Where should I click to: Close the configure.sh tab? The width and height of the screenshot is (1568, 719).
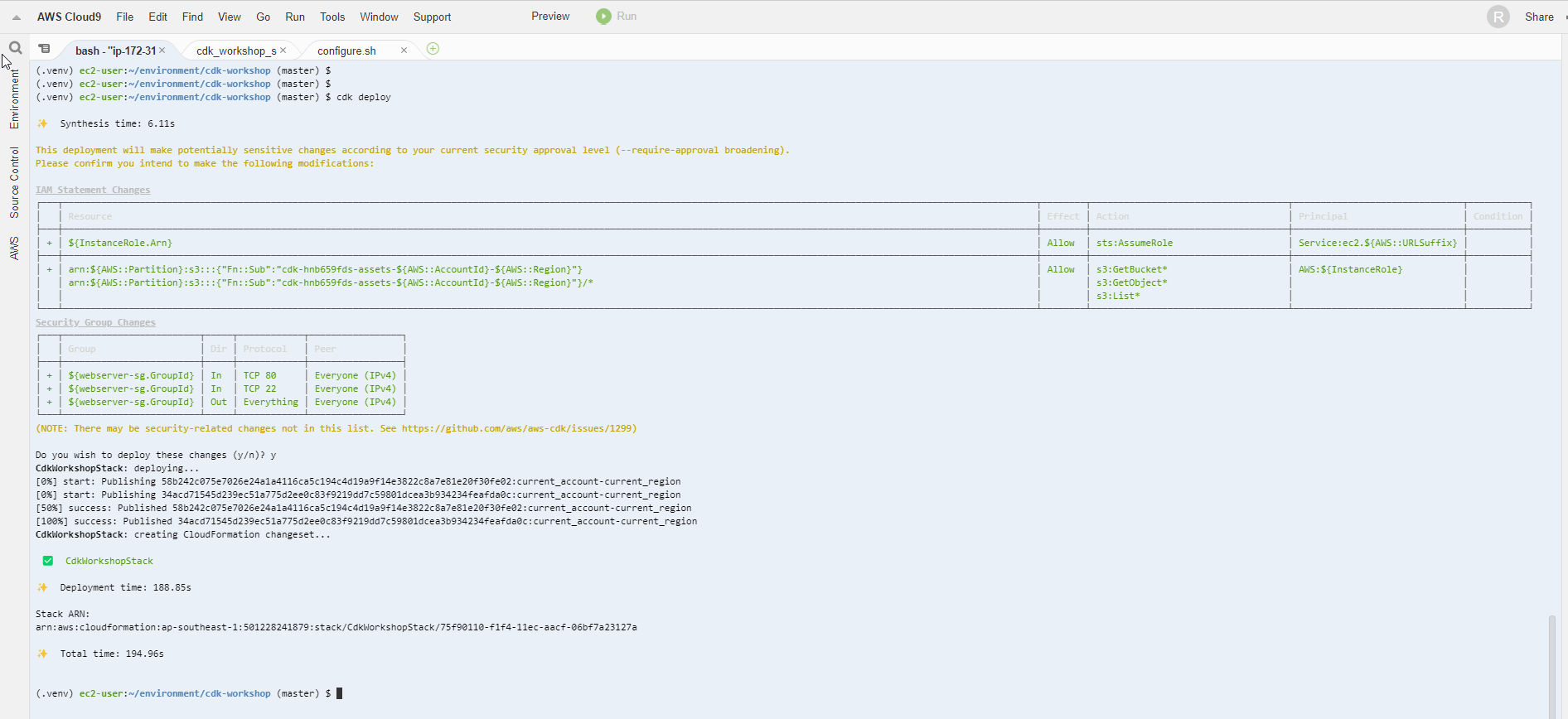pos(404,51)
